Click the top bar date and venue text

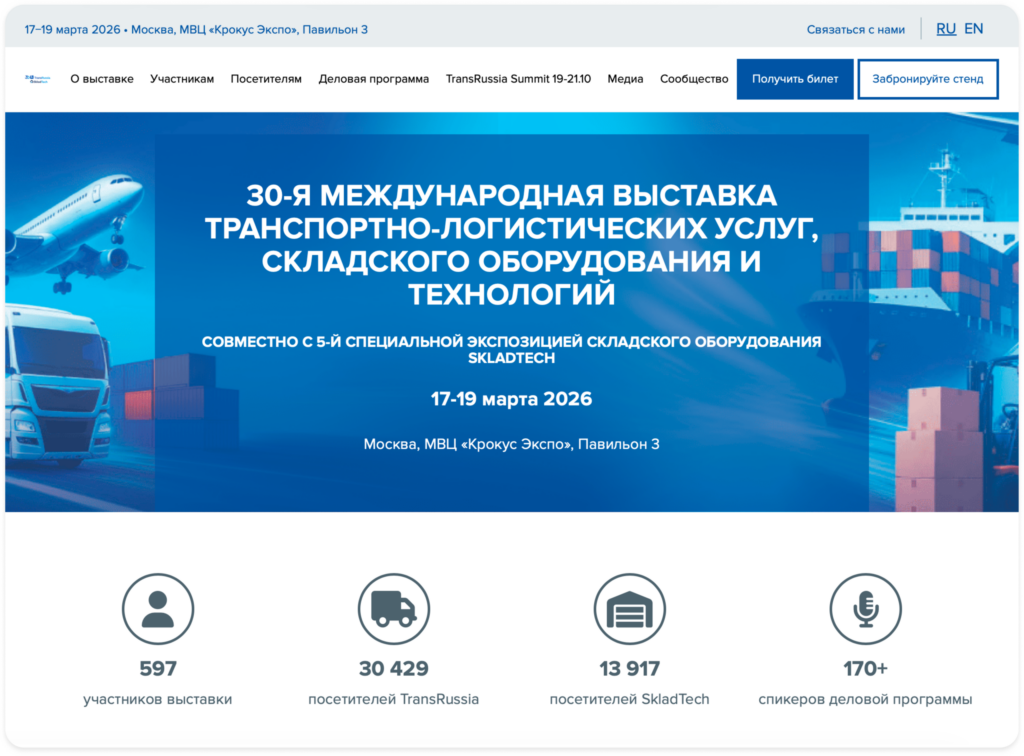[196, 29]
